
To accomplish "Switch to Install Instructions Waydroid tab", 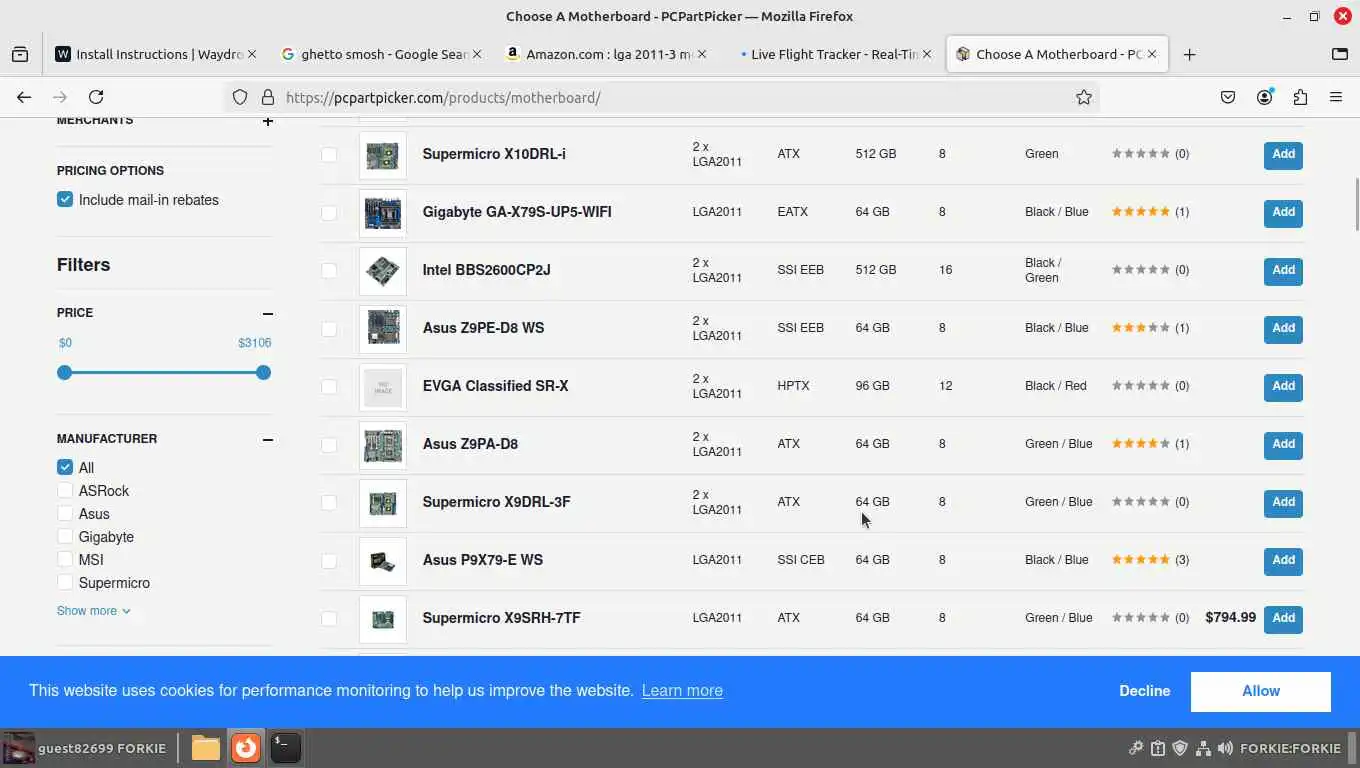I will [156, 54].
